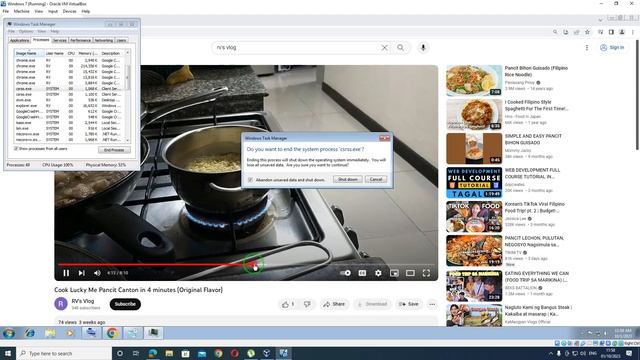Click Shut down in confirmation dialog
Screen dimensions: 640x360
pyautogui.click(x=347, y=180)
